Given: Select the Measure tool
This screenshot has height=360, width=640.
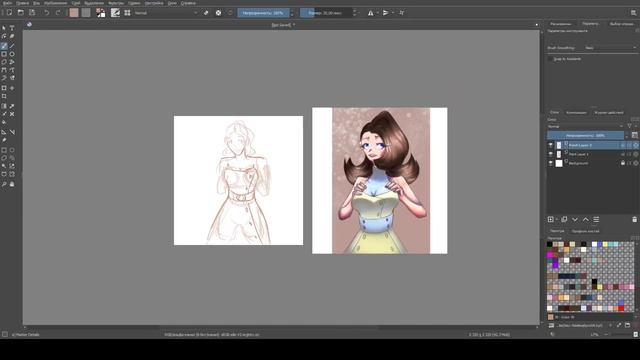Looking at the screenshot, I should tap(12, 132).
